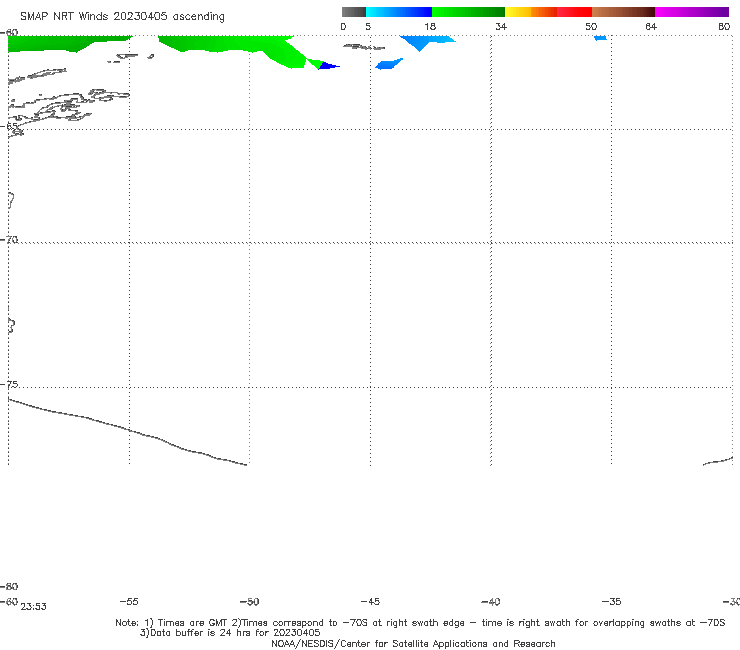
Task: Click the colorbar label '5'
Action: click(x=368, y=26)
